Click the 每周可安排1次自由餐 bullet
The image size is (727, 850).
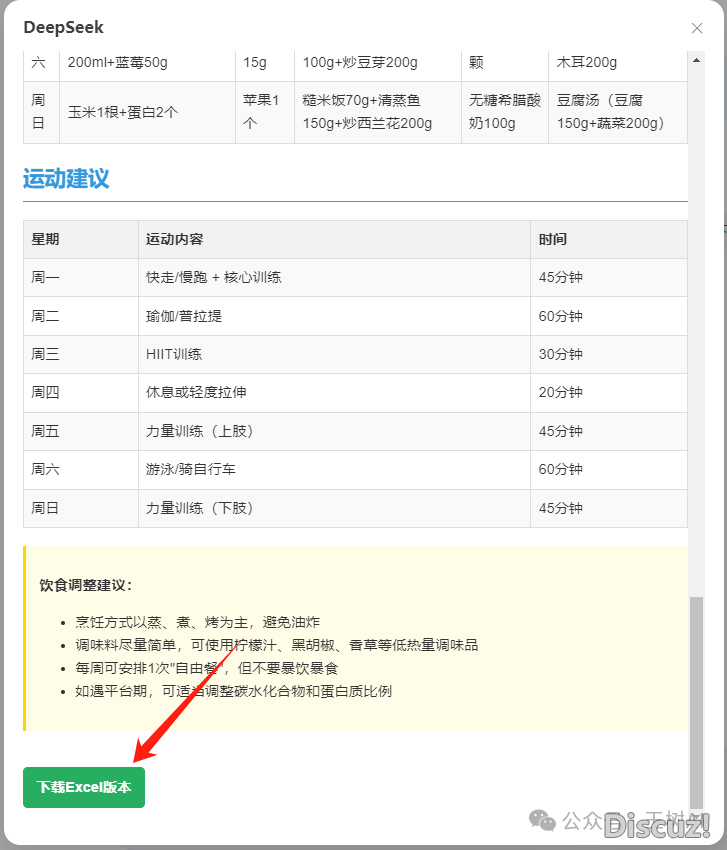pos(207,668)
